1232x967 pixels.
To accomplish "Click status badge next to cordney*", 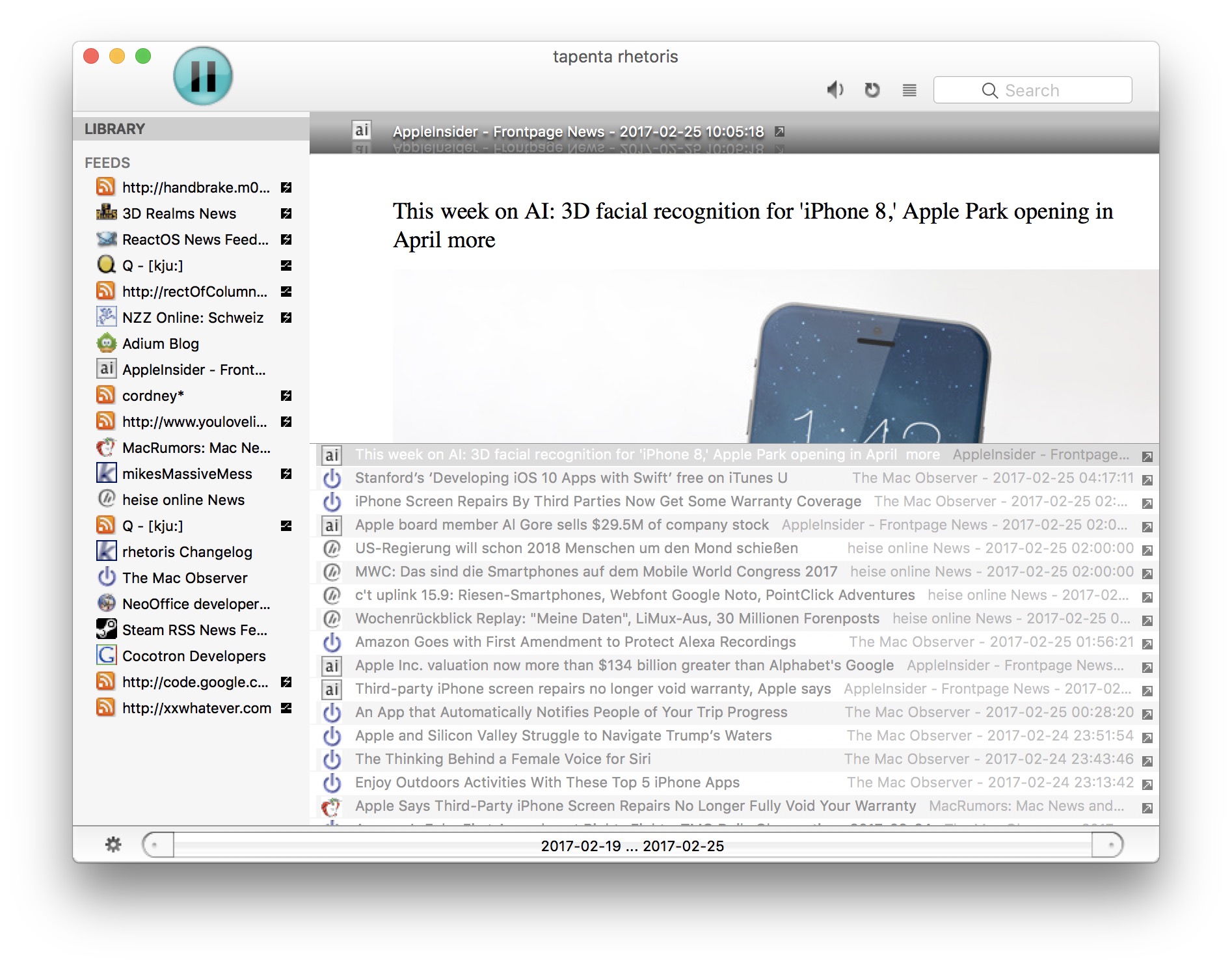I will coord(286,396).
